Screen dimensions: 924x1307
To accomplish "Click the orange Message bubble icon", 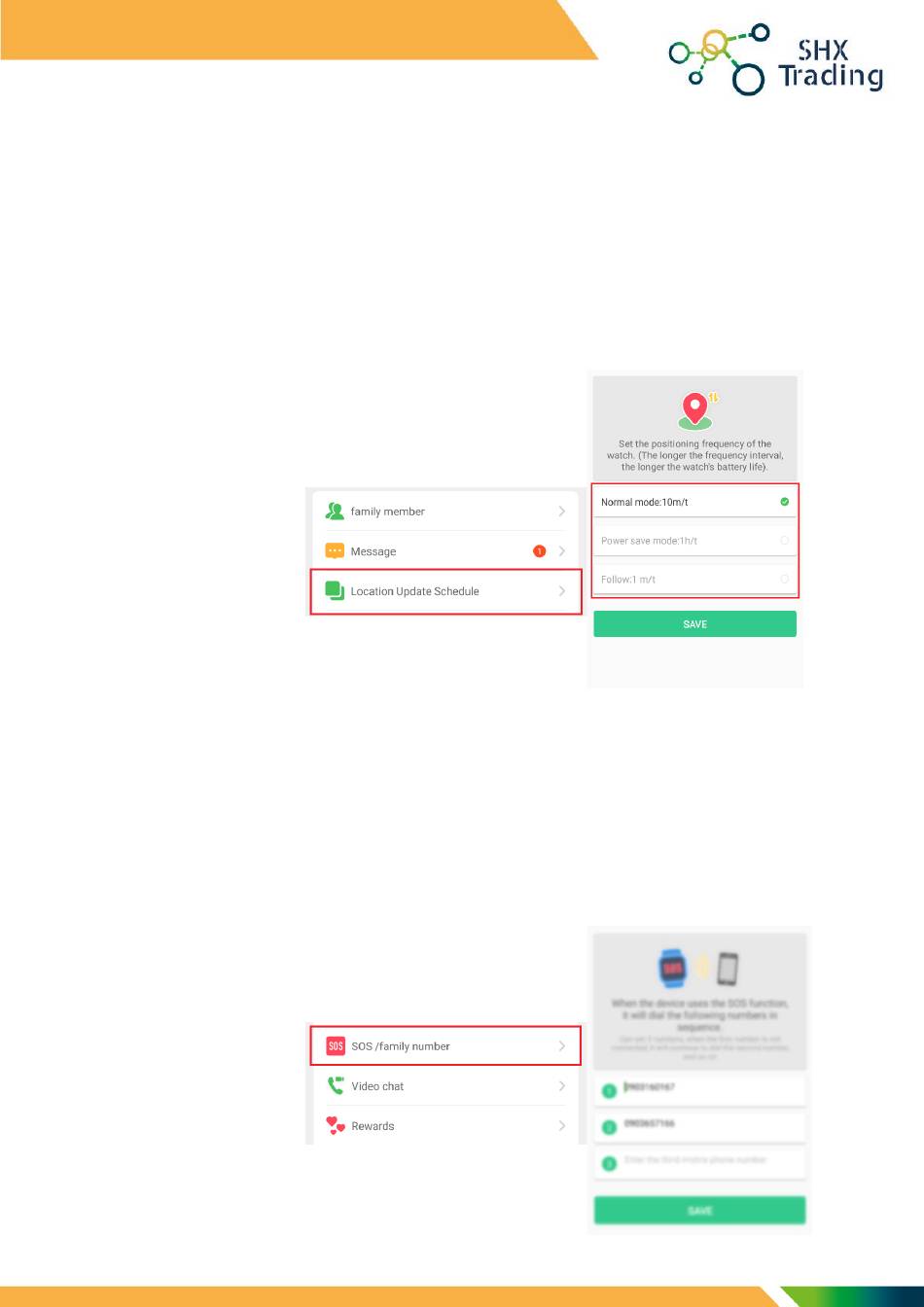I will click(x=336, y=550).
